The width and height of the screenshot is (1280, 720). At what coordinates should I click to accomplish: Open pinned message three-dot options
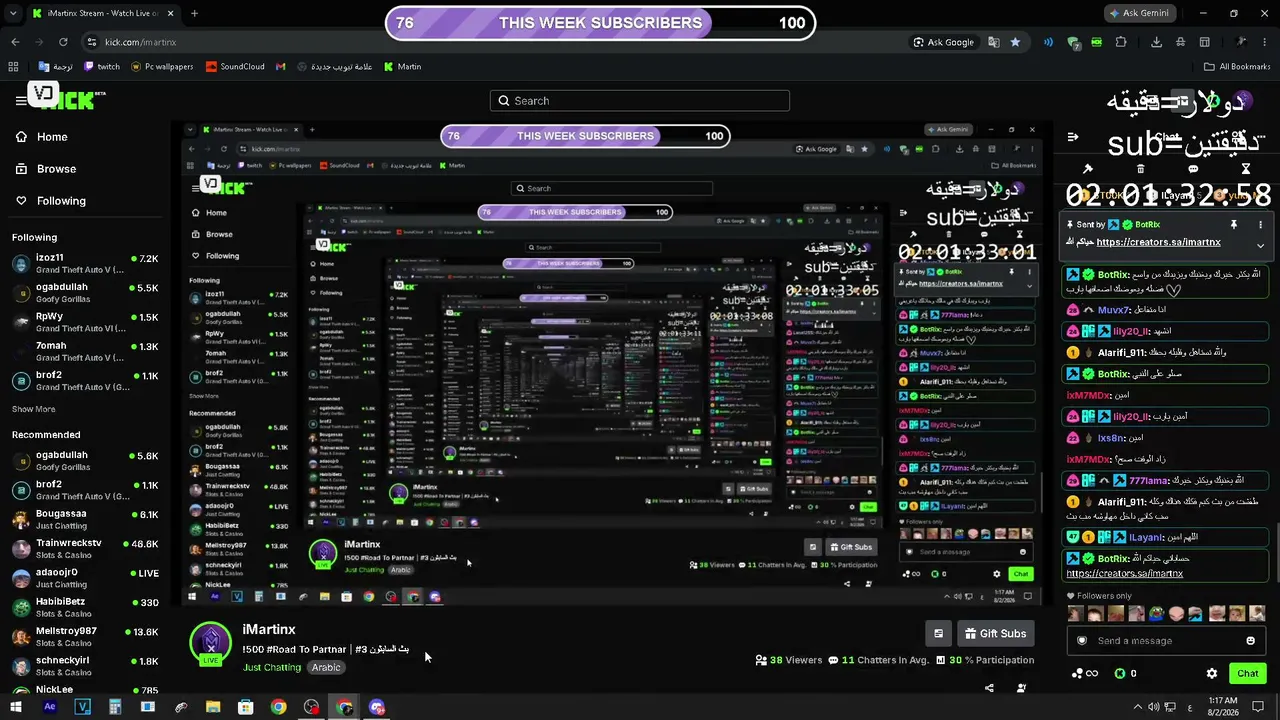click(x=1260, y=225)
